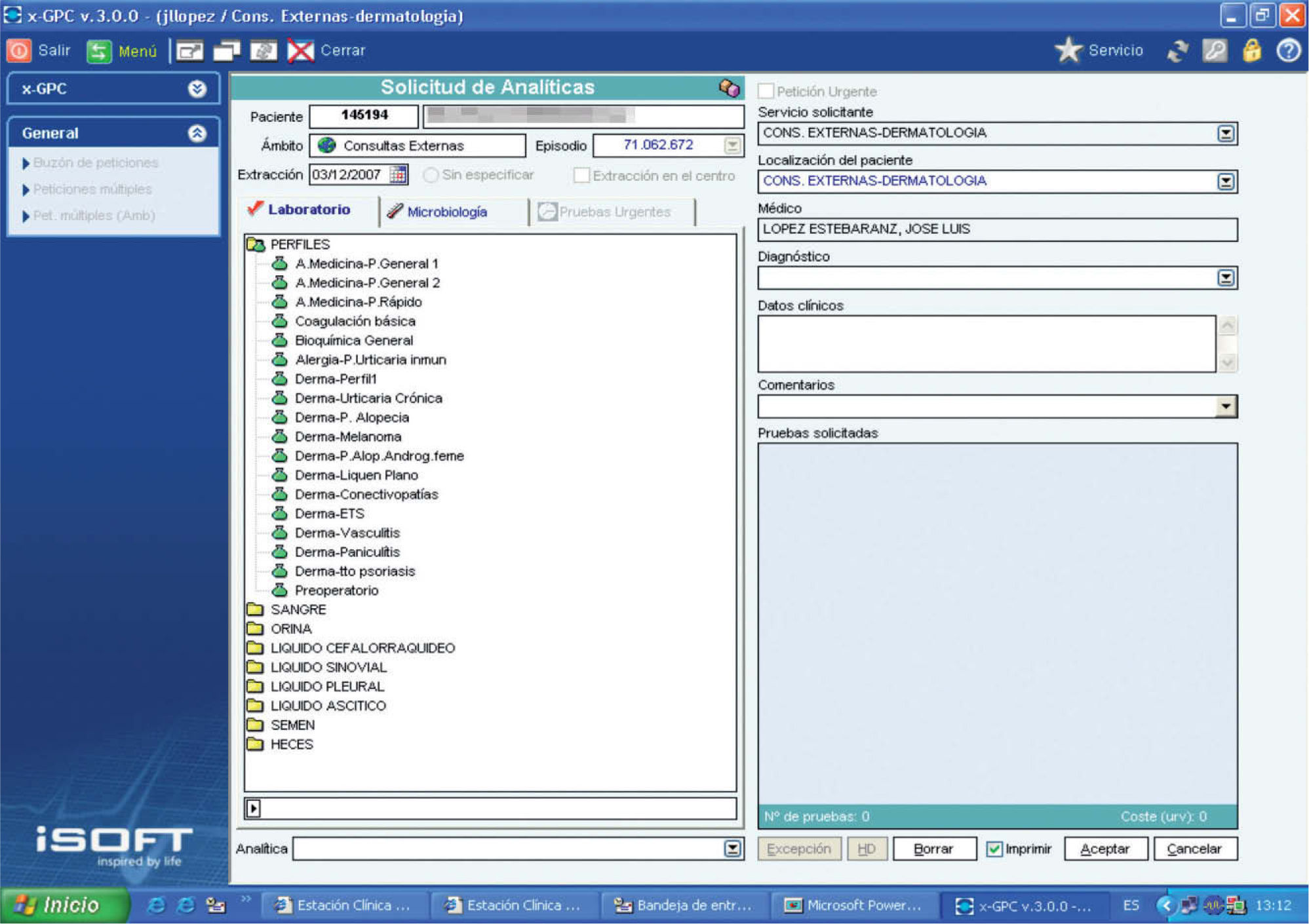Click the Cancelar button

pos(1194,849)
